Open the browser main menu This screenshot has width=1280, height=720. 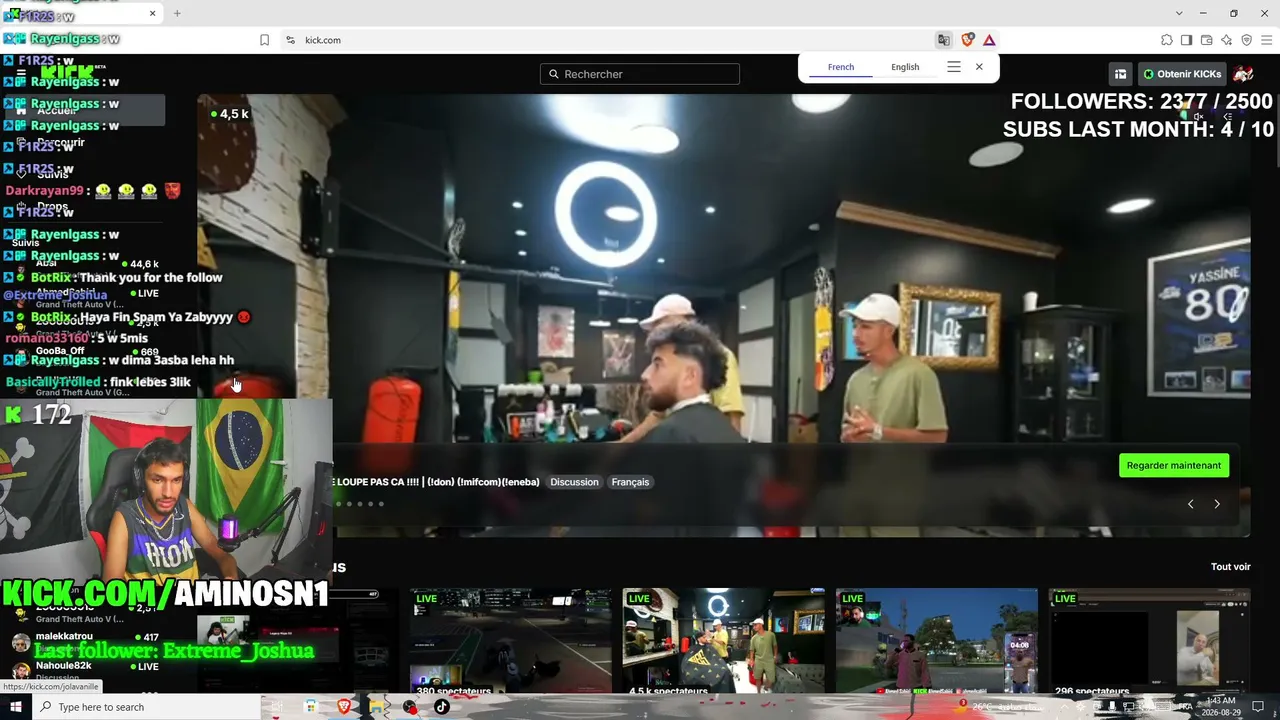1267,40
